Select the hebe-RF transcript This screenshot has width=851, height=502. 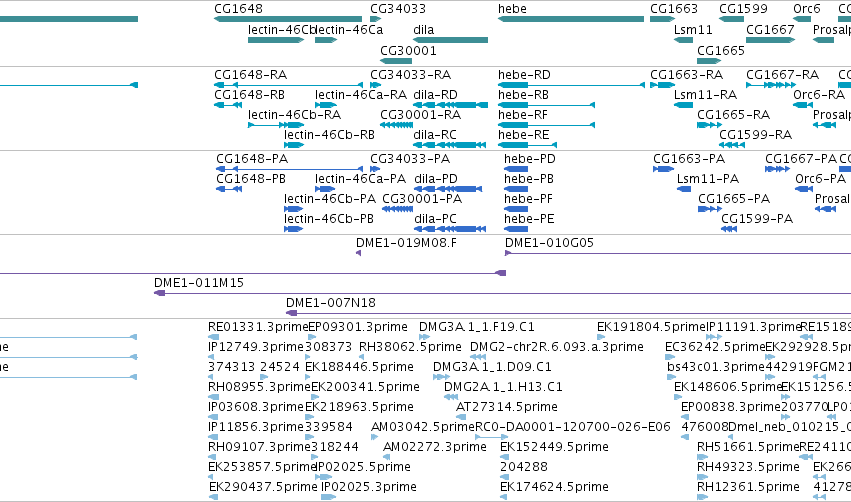coord(547,125)
